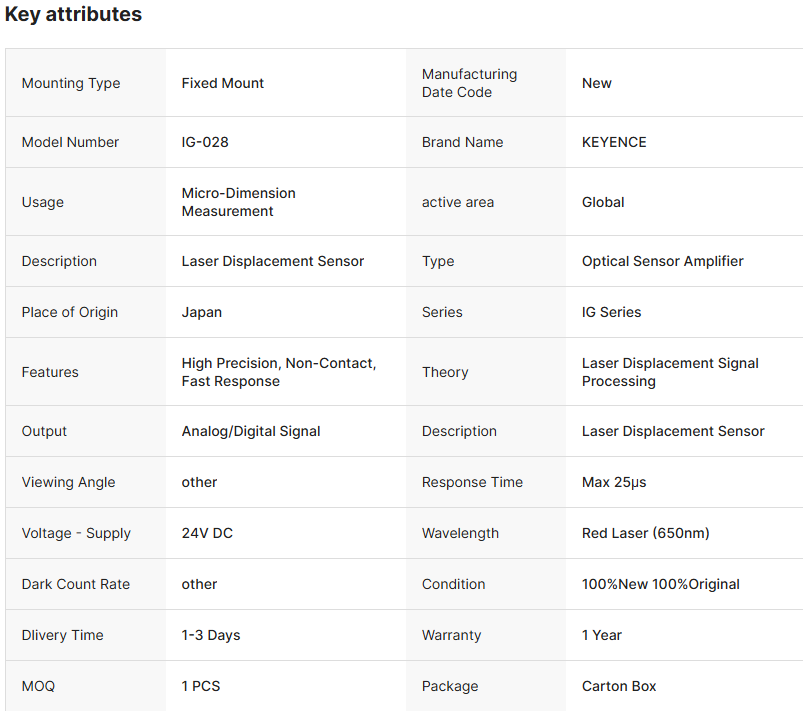This screenshot has height=711, width=803.
Task: Click the Optical Sensor Amplifier type value
Action: click(663, 261)
